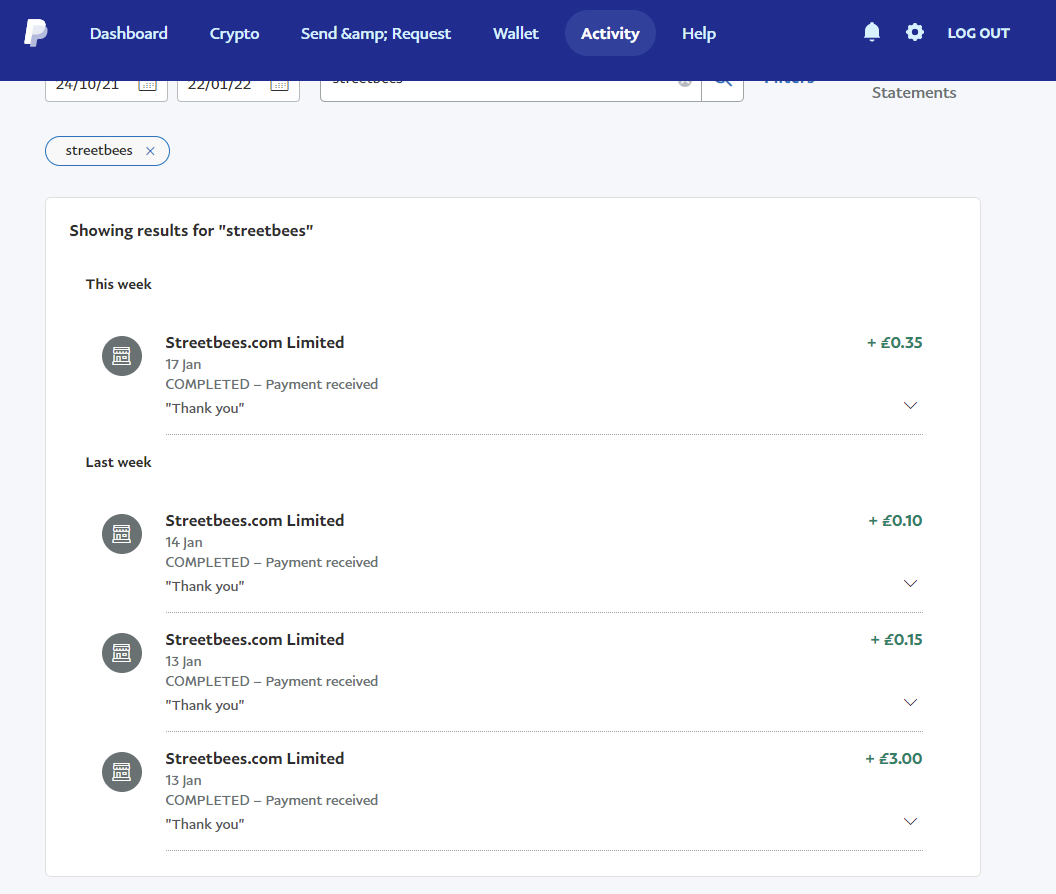Click the end date field 22/01/22

click(x=238, y=90)
